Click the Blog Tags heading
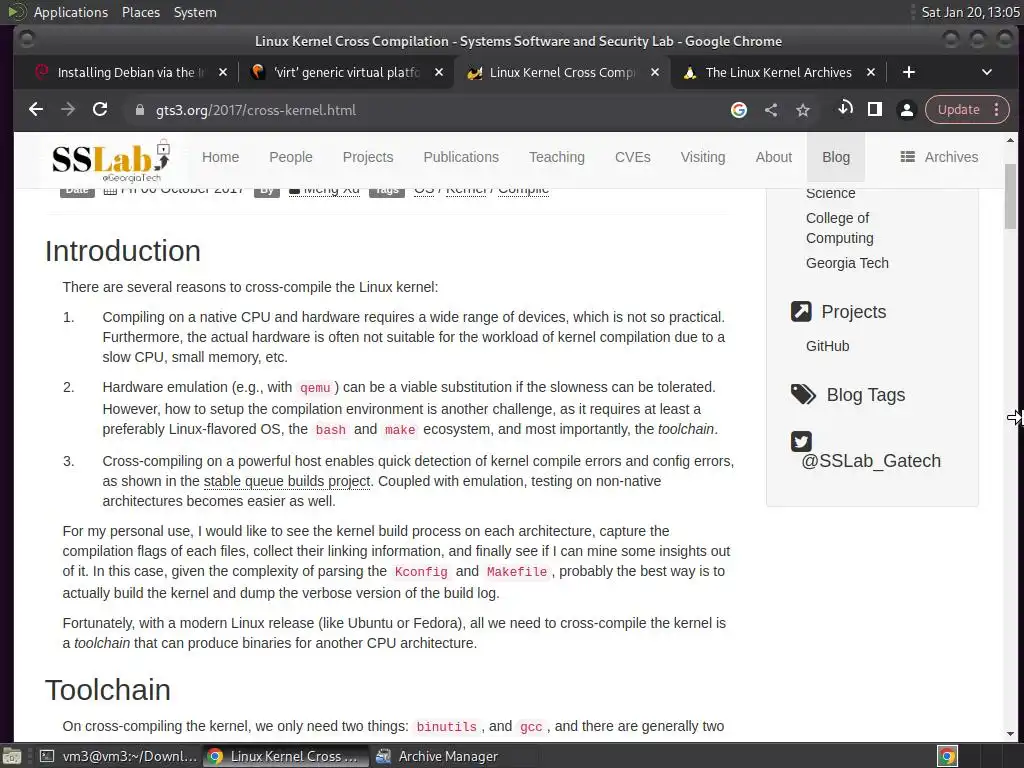This screenshot has height=768, width=1024. [x=865, y=395]
